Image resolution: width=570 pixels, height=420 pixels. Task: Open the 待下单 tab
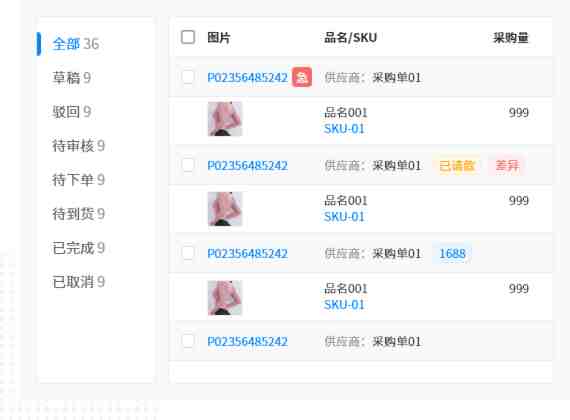point(79,180)
